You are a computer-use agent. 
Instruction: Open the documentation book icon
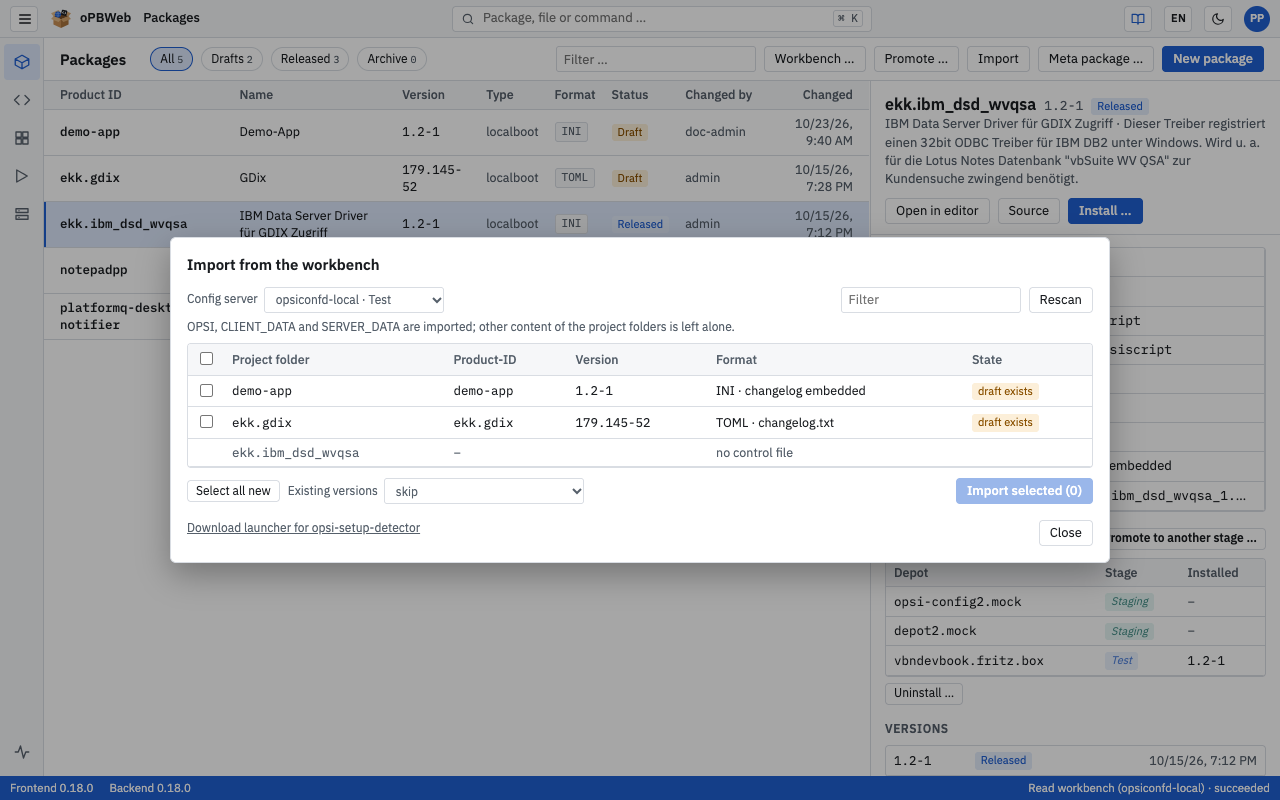pos(1137,18)
